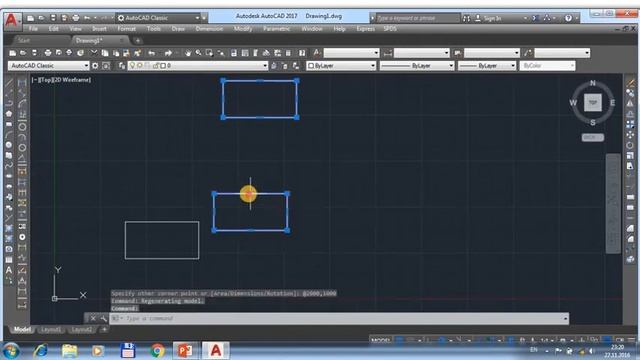The height and width of the screenshot is (360, 640).
Task: Expand command line history dropdown arrow
Action: pyautogui.click(x=565, y=318)
